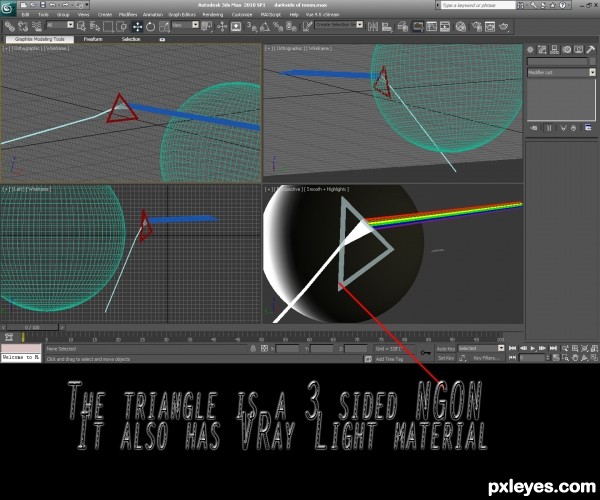Open the Tools menu
Image resolution: width=600 pixels, height=500 pixels.
tap(43, 15)
